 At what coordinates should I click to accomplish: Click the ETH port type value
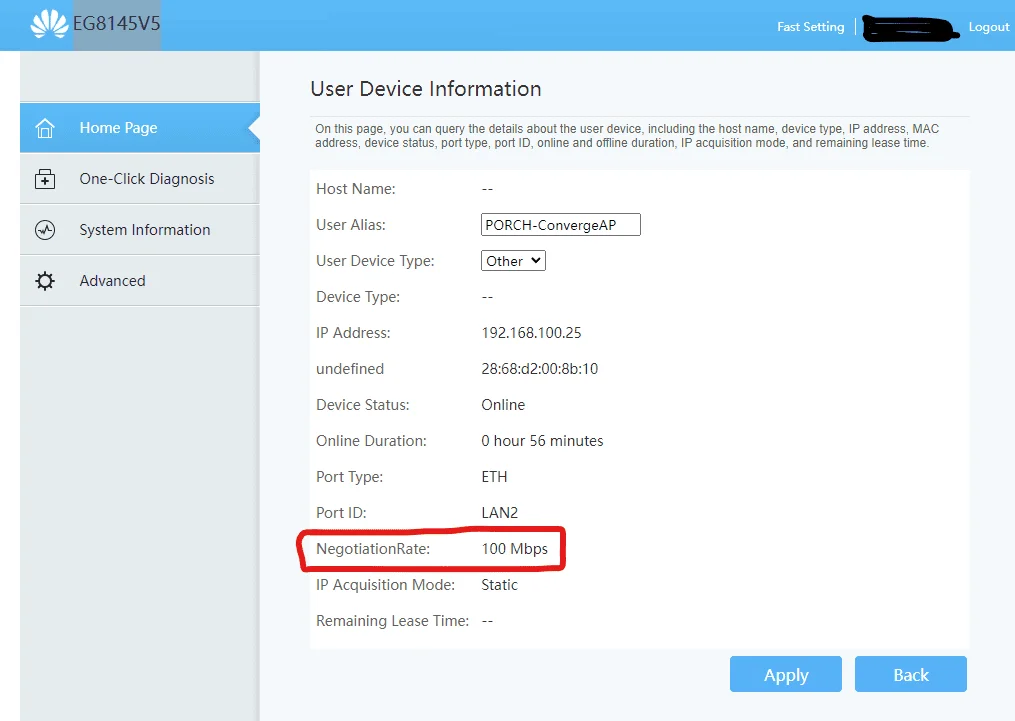click(x=495, y=477)
